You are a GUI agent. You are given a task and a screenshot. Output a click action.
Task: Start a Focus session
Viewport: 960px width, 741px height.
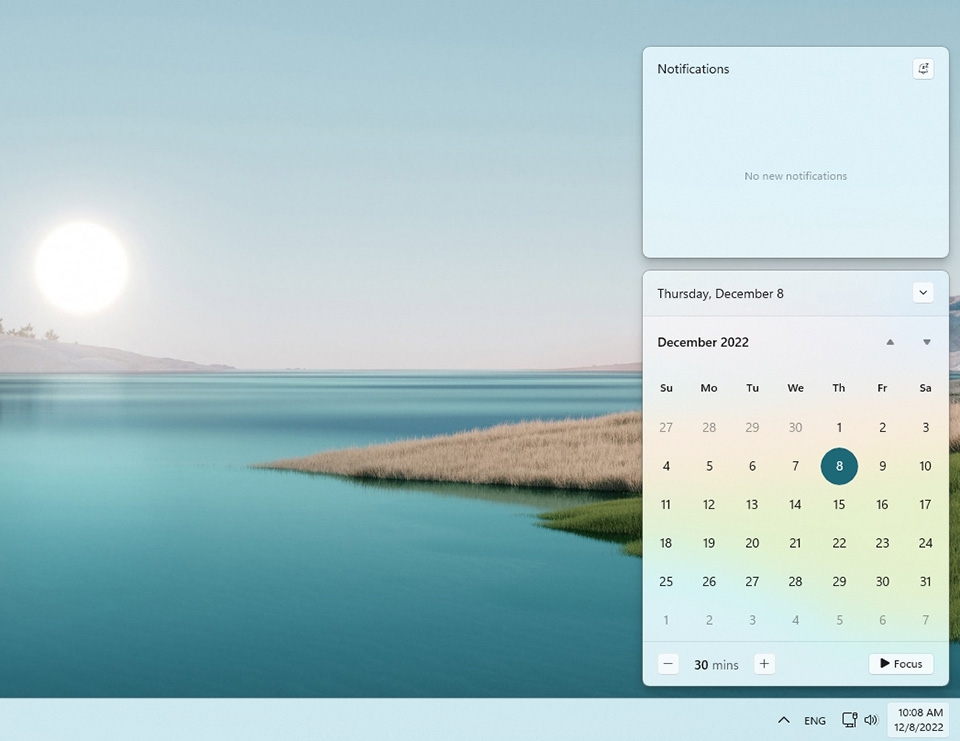pos(900,663)
